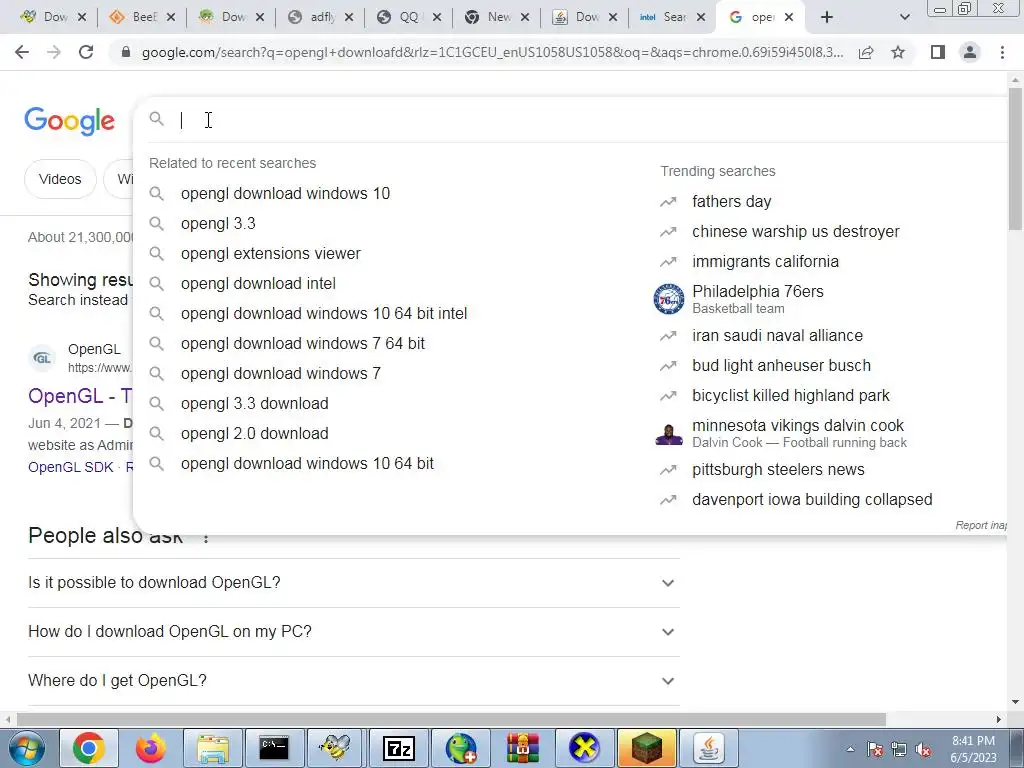Select suggestion "opengl download windows 10 64 bit intel"
The image size is (1024, 768).
[324, 313]
